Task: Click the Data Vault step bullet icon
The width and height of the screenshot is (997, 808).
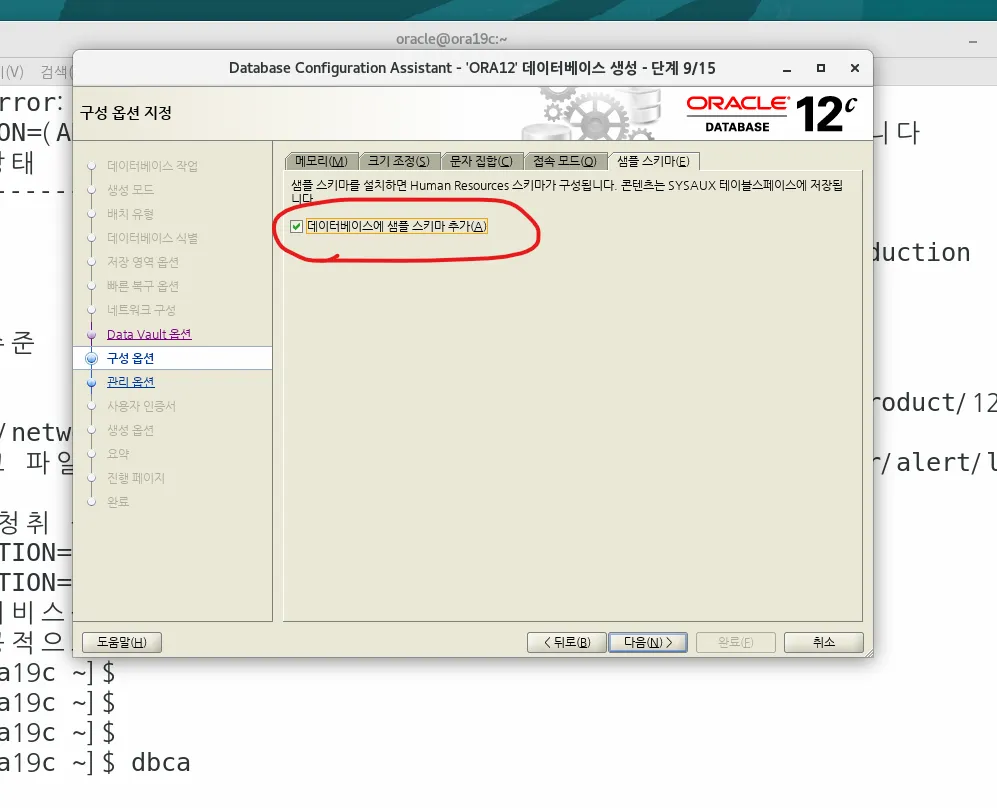Action: (x=92, y=334)
